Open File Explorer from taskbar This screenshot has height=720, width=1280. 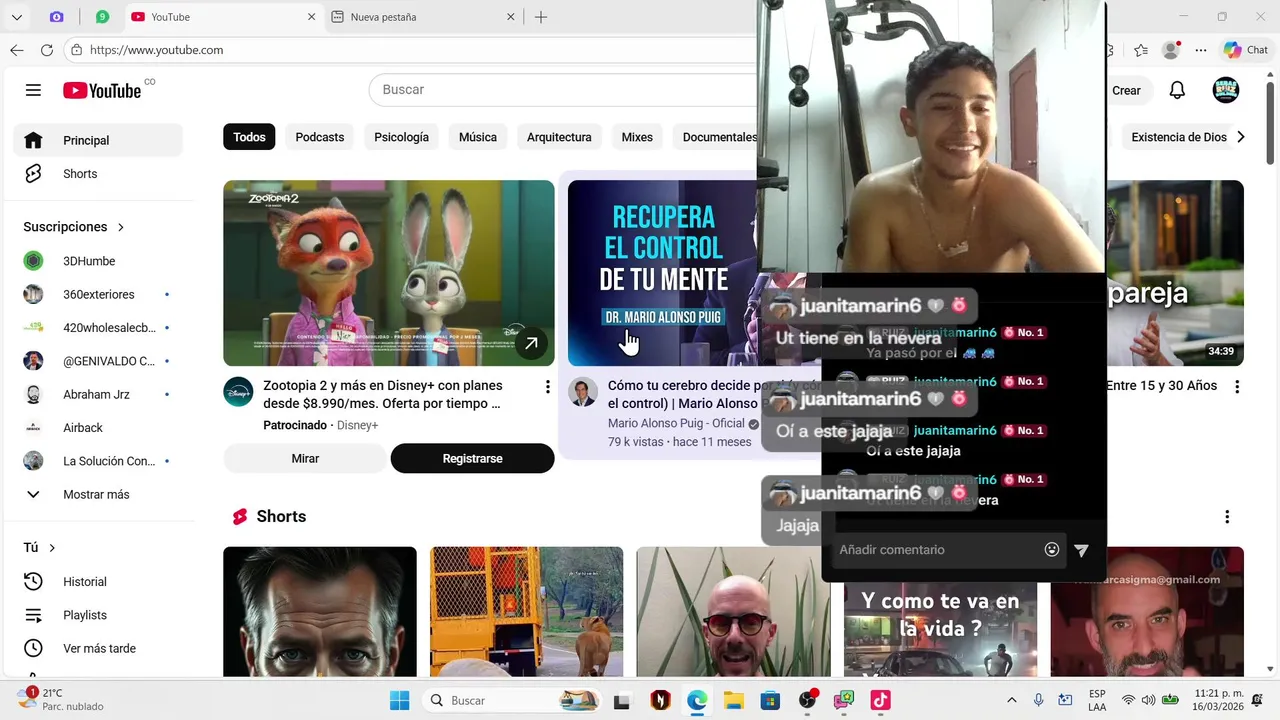733,700
